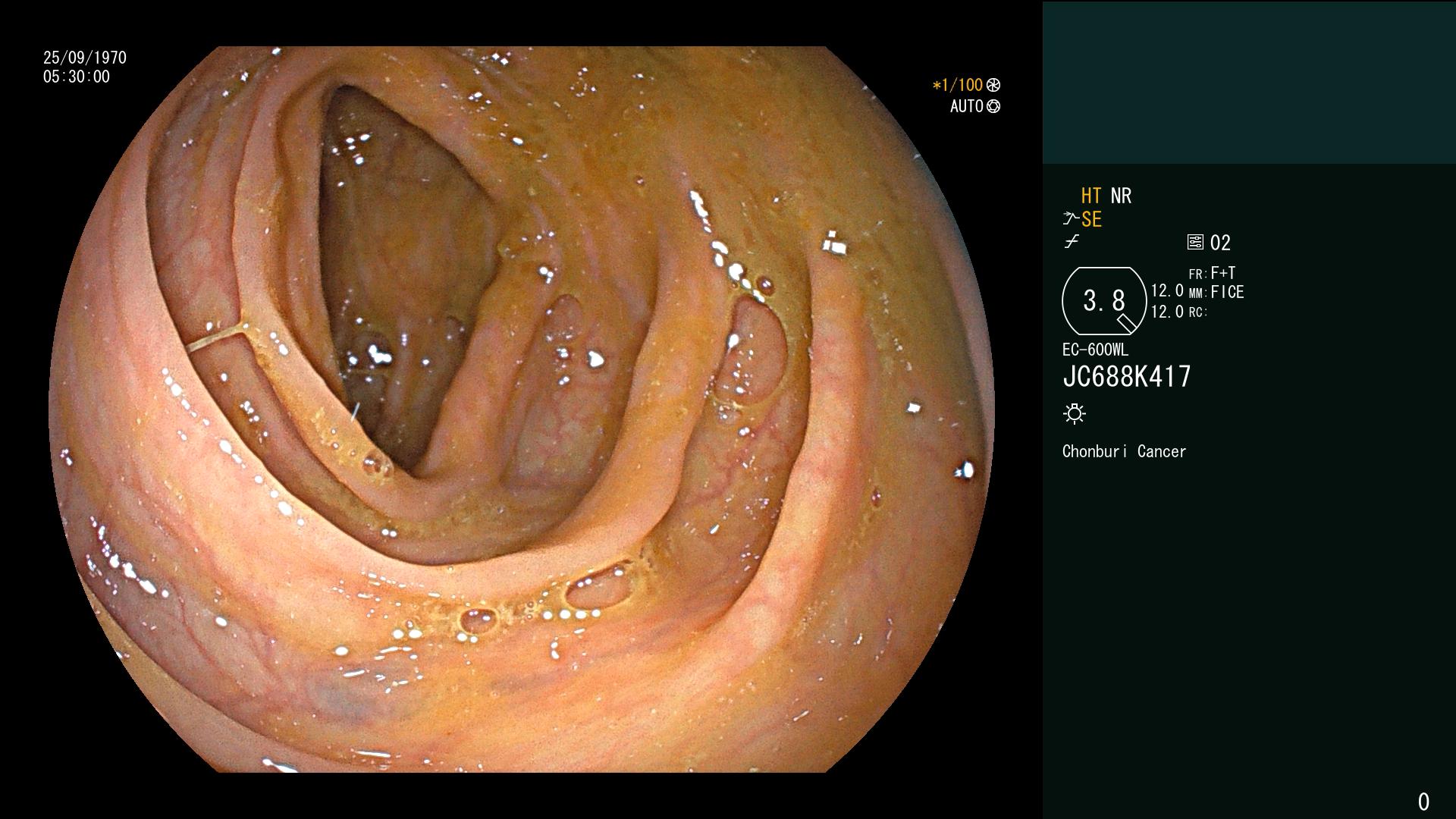Screen dimensions: 1456x819
Task: Click the MM: FICE mode label
Action: (1216, 292)
